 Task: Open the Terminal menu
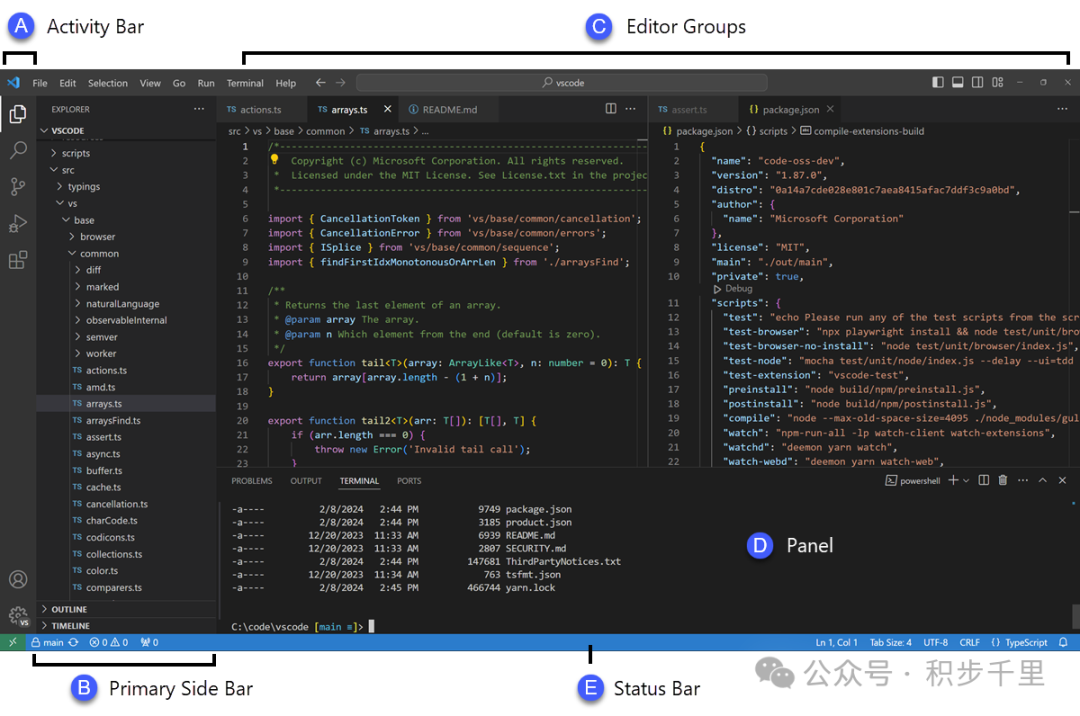(x=245, y=83)
